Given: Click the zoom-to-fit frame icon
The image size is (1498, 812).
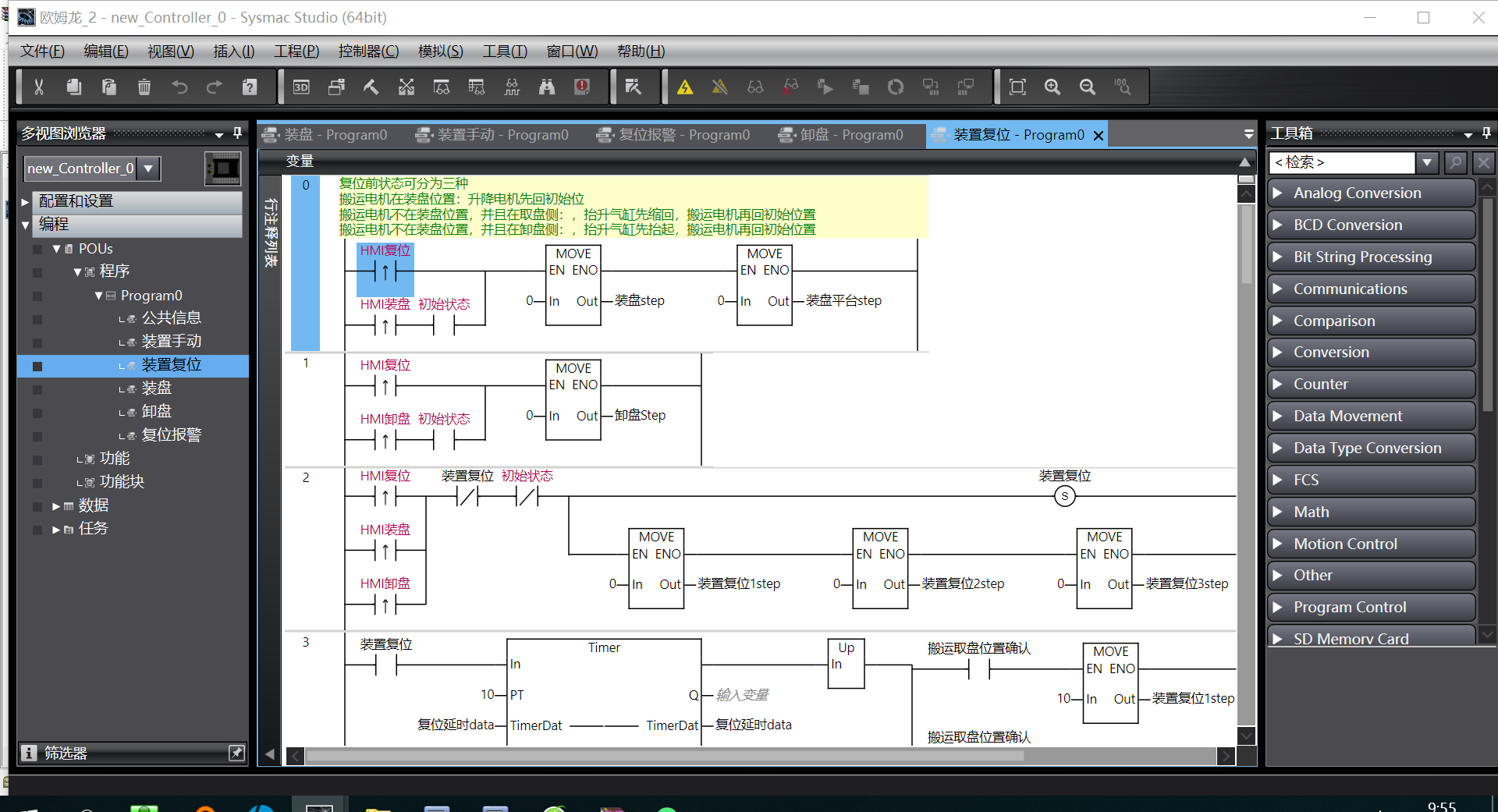Looking at the screenshot, I should (x=1017, y=87).
